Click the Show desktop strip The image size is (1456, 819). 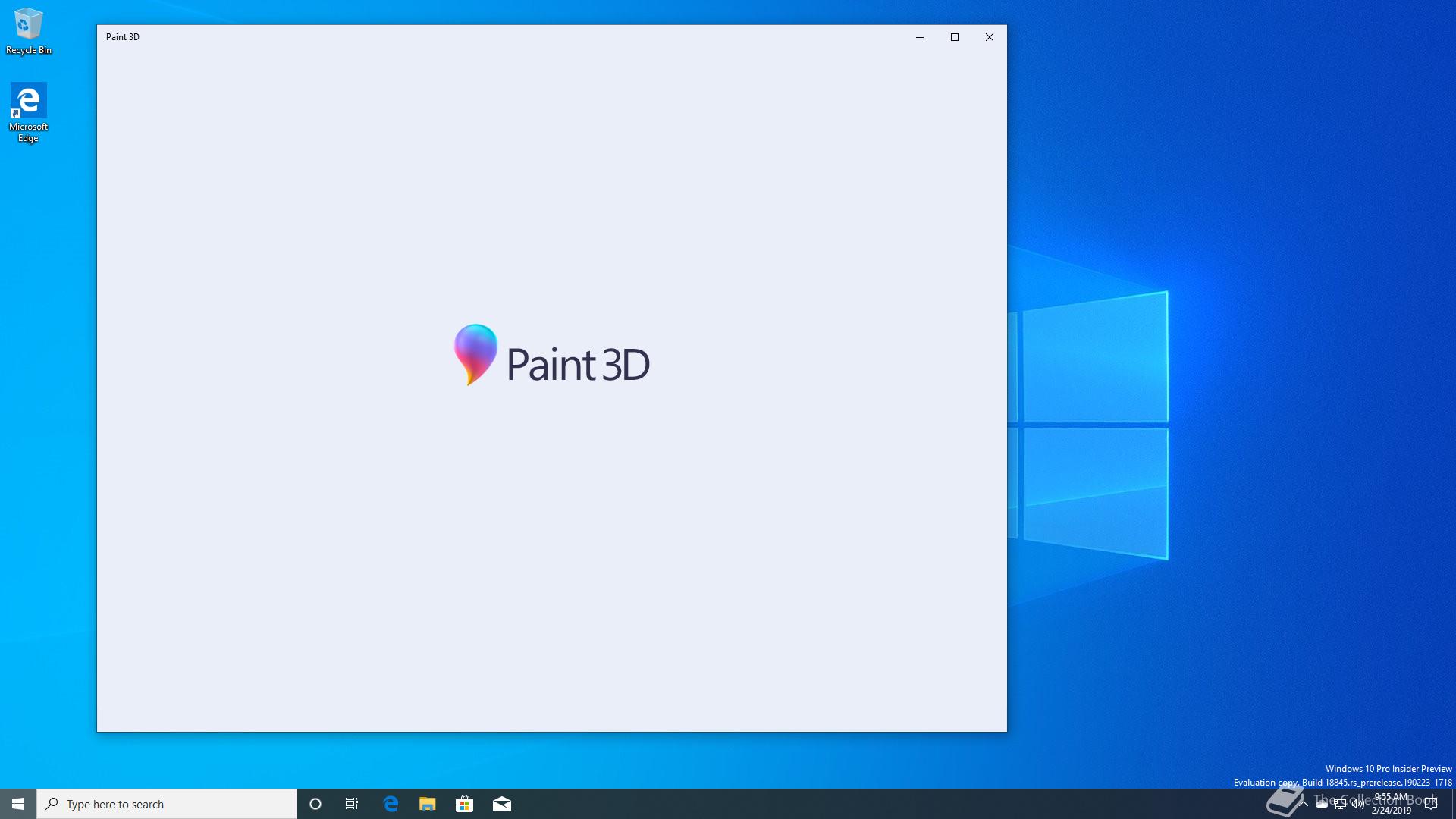pos(1453,804)
